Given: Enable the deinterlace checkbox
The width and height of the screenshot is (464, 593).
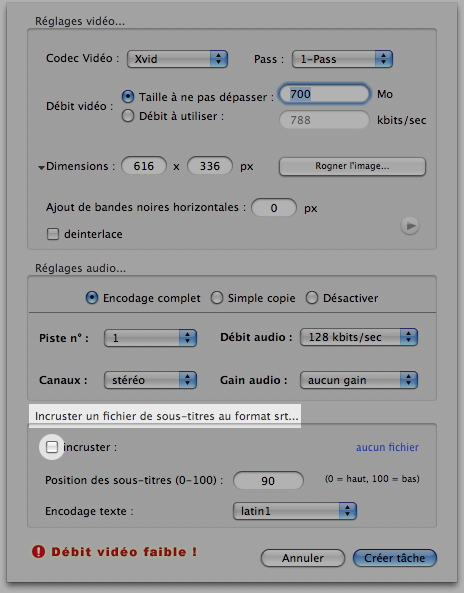Looking at the screenshot, I should coord(53,234).
